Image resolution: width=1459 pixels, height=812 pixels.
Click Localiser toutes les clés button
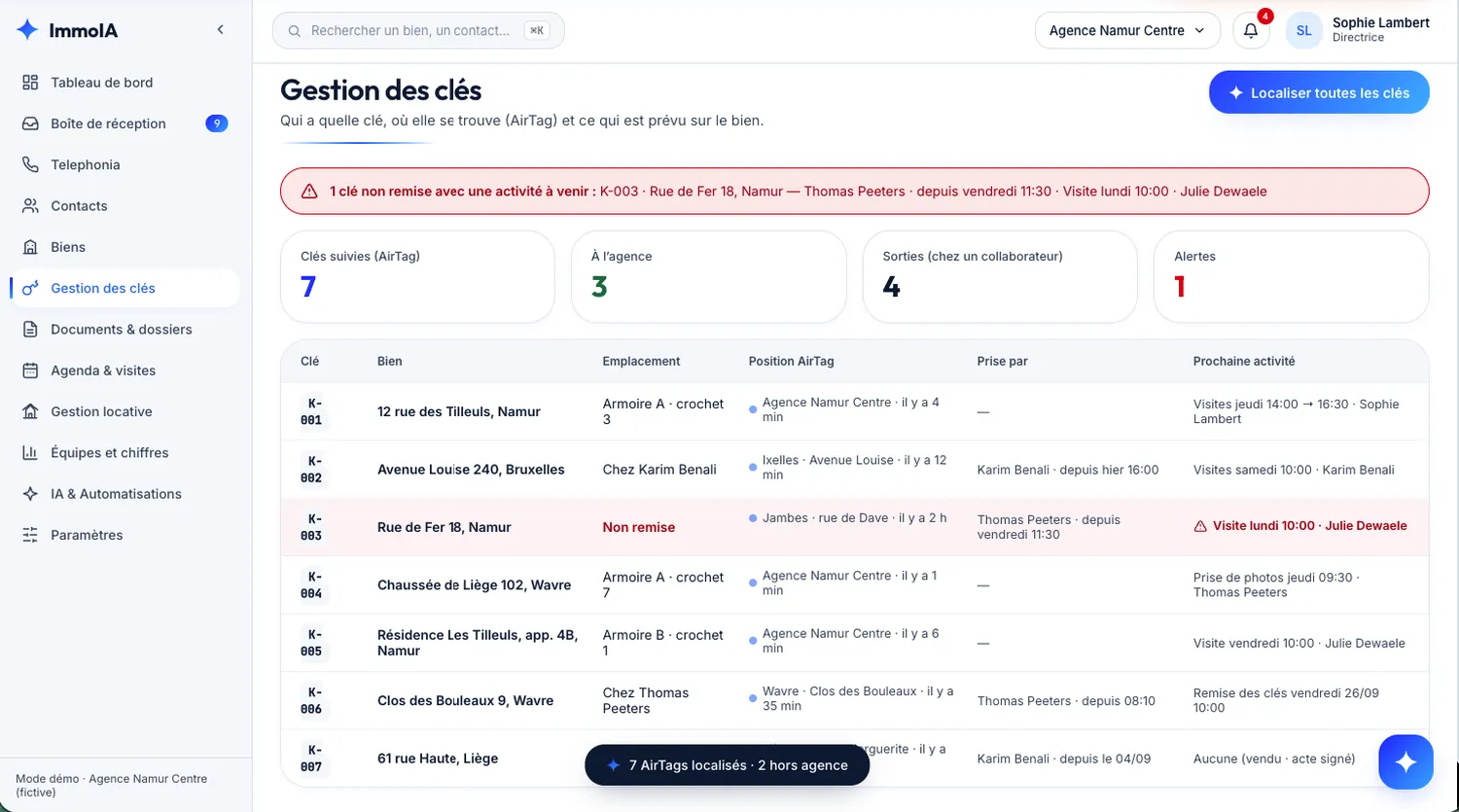(x=1319, y=93)
